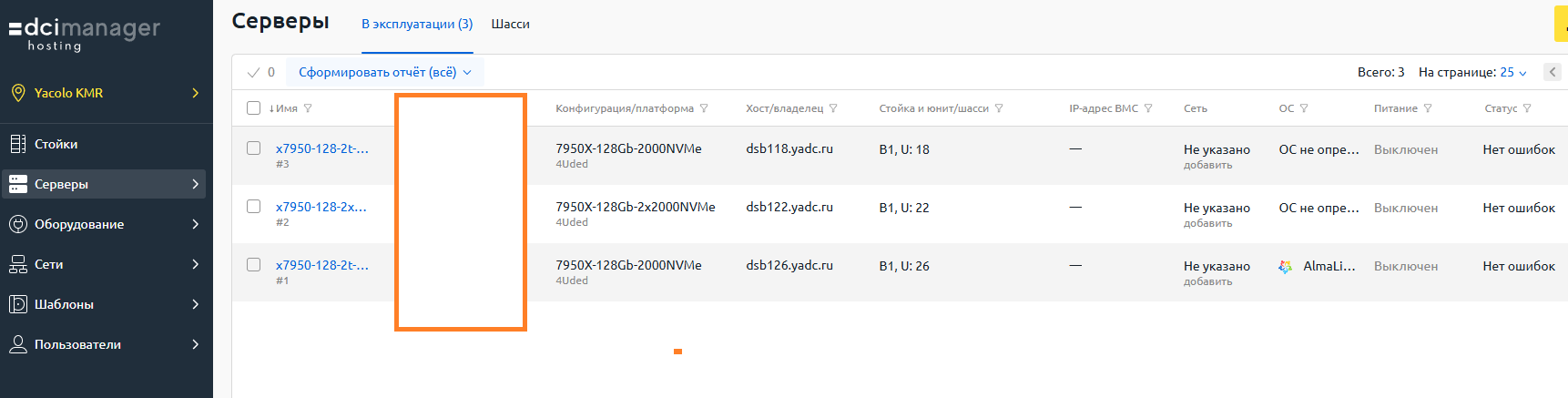The height and width of the screenshot is (398, 1568).
Task: Select the dsb122.yadc.ru host cell
Action: pos(789,207)
